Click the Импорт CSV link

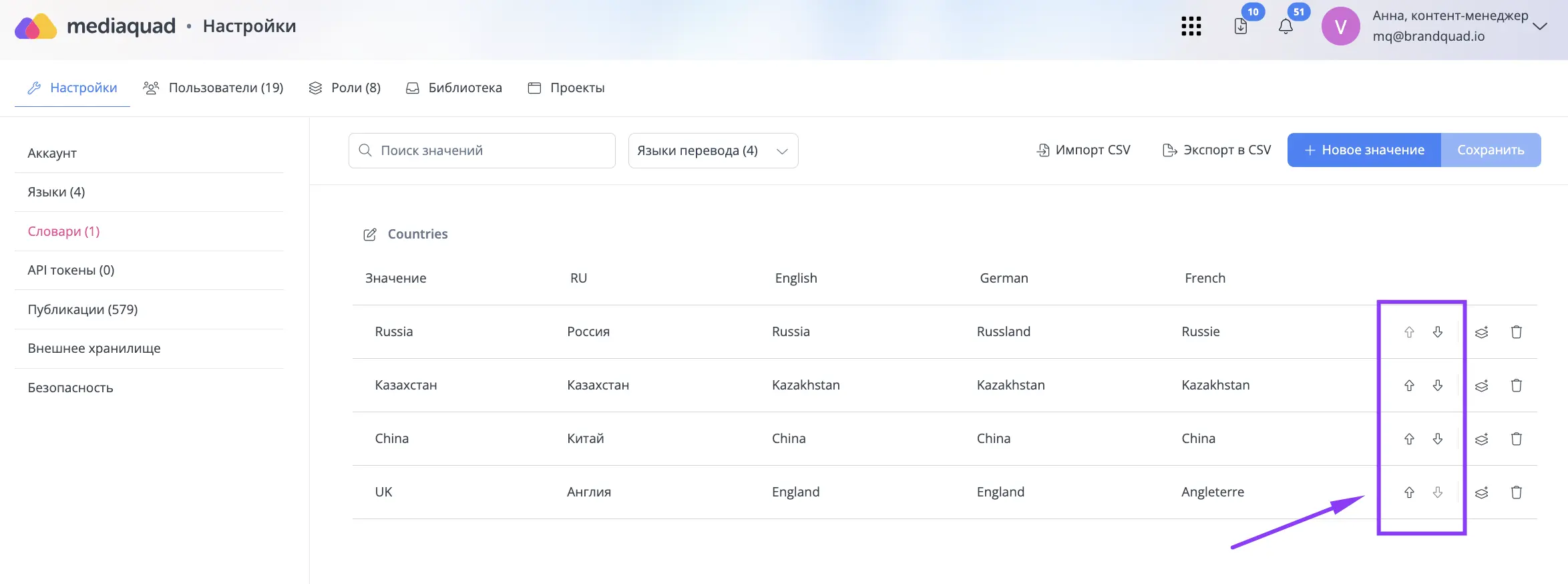tap(1083, 150)
